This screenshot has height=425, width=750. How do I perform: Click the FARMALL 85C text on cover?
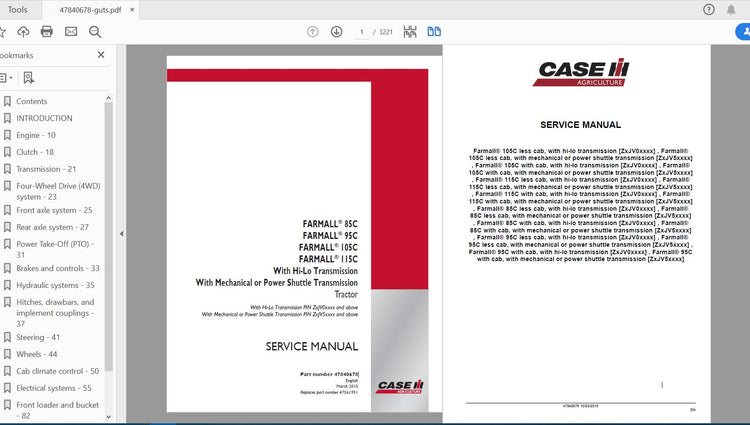point(330,224)
